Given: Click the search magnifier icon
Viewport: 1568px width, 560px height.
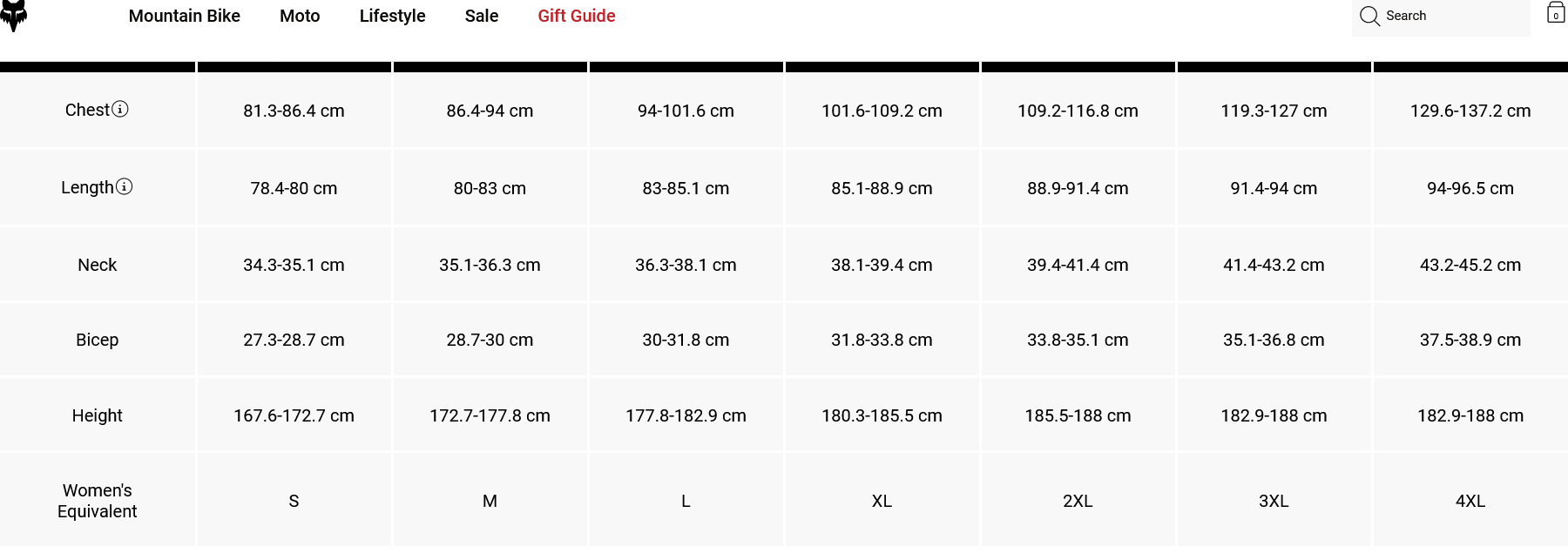Looking at the screenshot, I should pyautogui.click(x=1369, y=17).
